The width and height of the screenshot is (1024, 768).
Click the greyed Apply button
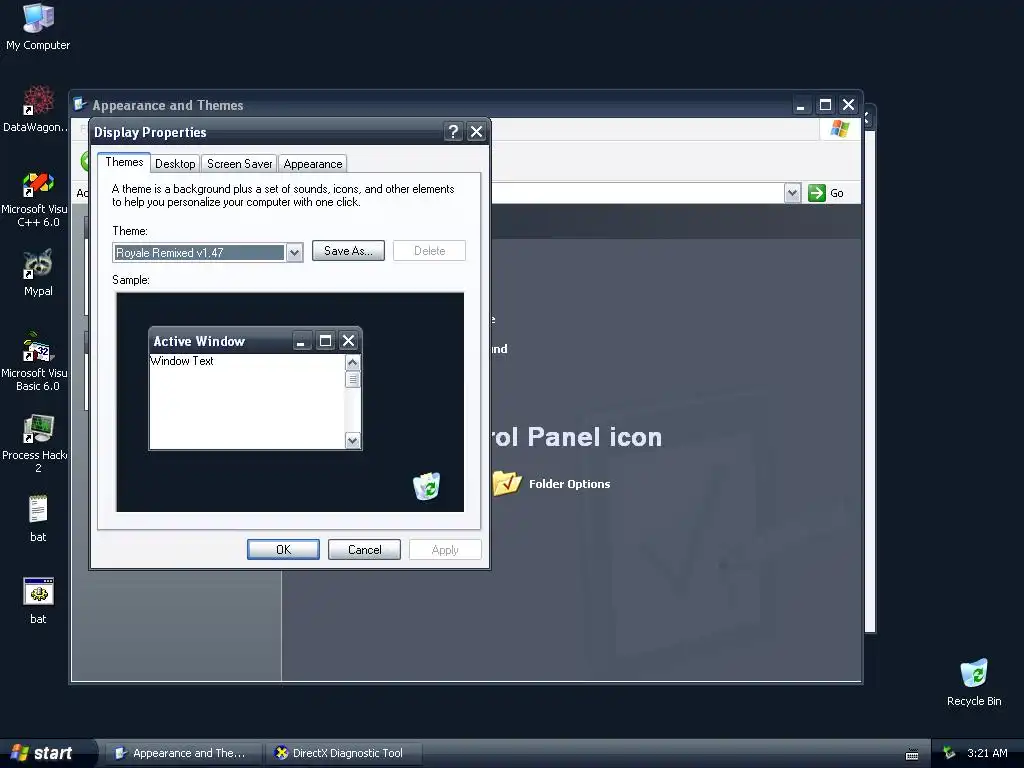(445, 550)
